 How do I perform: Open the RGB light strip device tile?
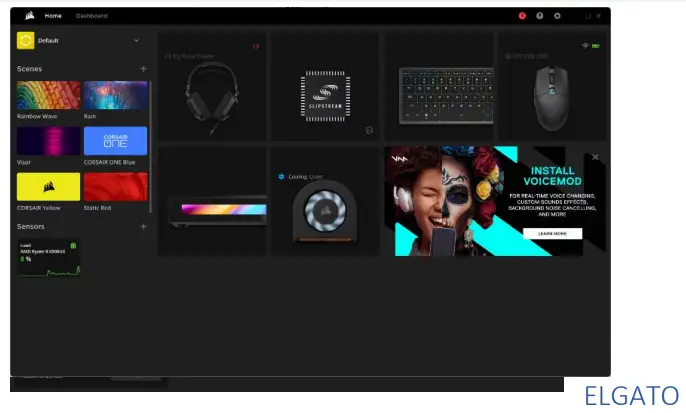click(x=212, y=201)
